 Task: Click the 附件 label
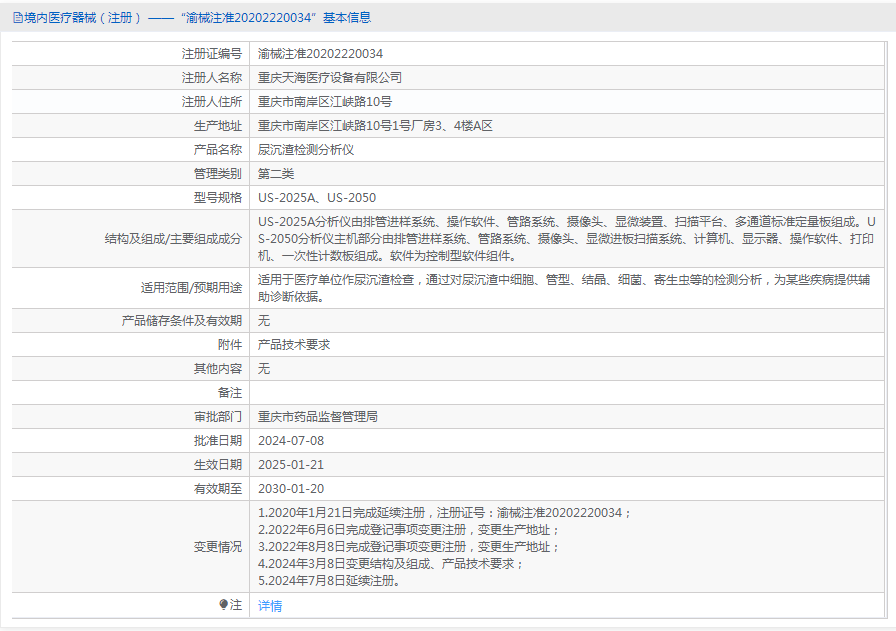click(x=230, y=345)
